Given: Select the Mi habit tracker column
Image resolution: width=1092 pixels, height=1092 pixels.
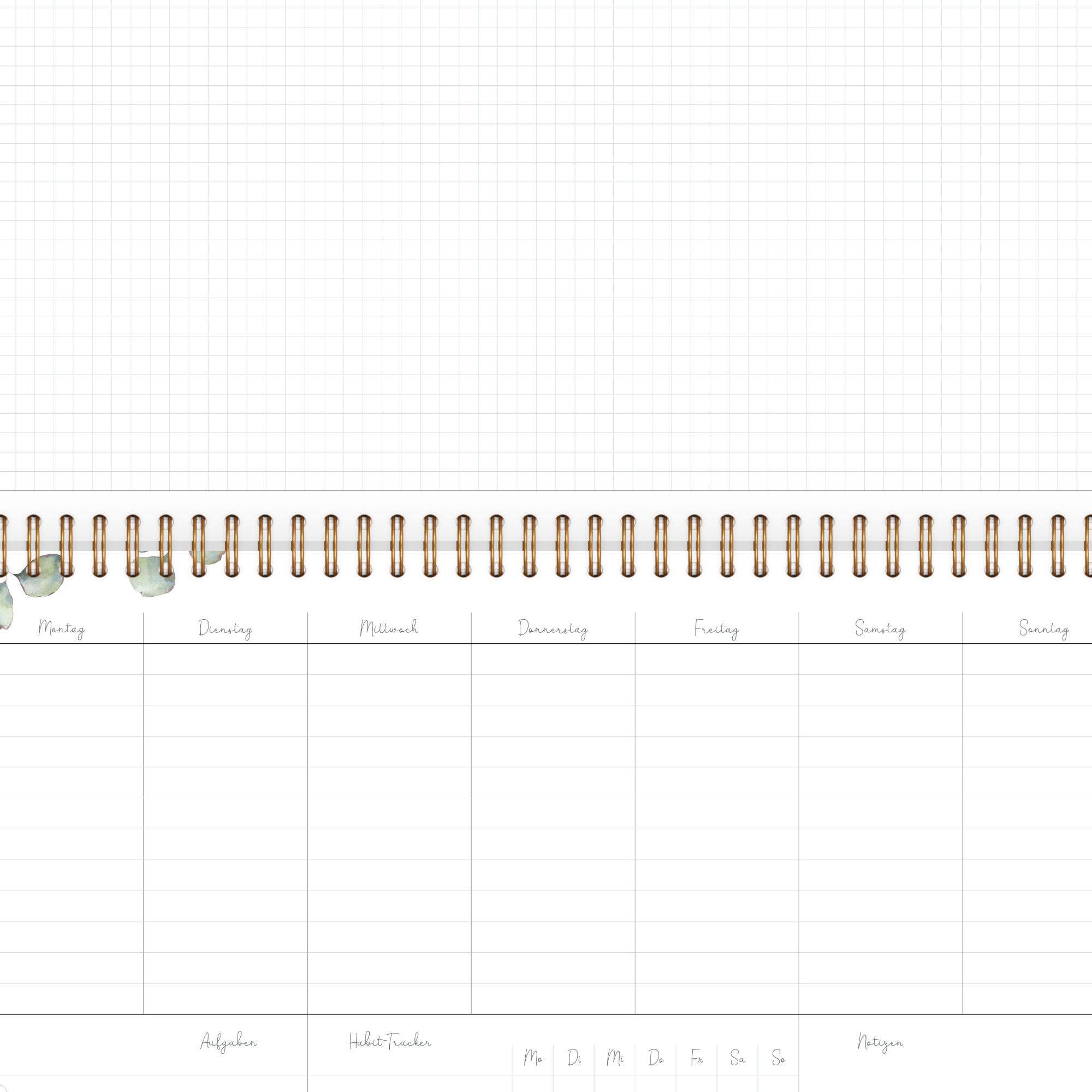Looking at the screenshot, I should click(x=615, y=1058).
